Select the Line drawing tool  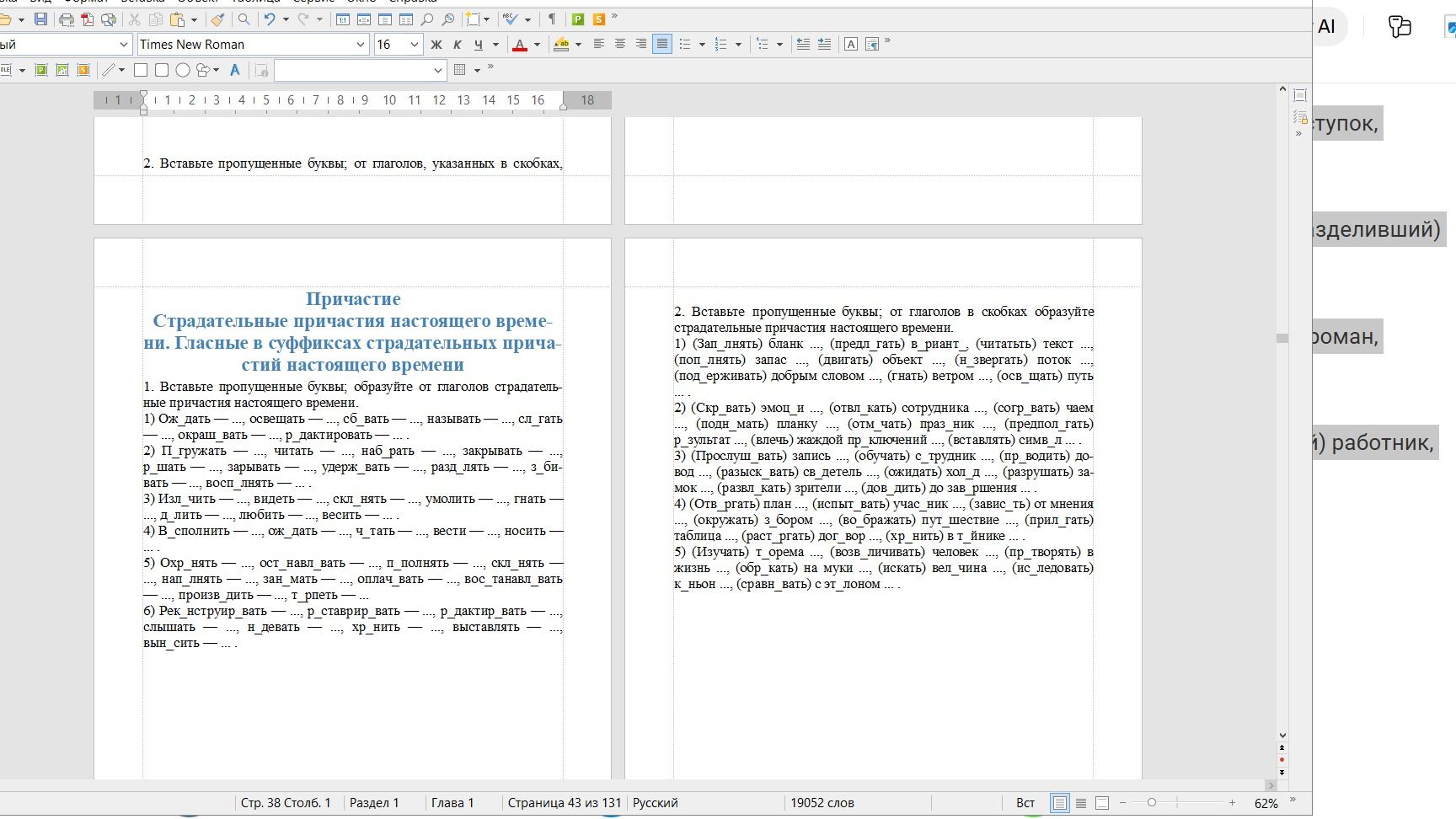coord(109,70)
